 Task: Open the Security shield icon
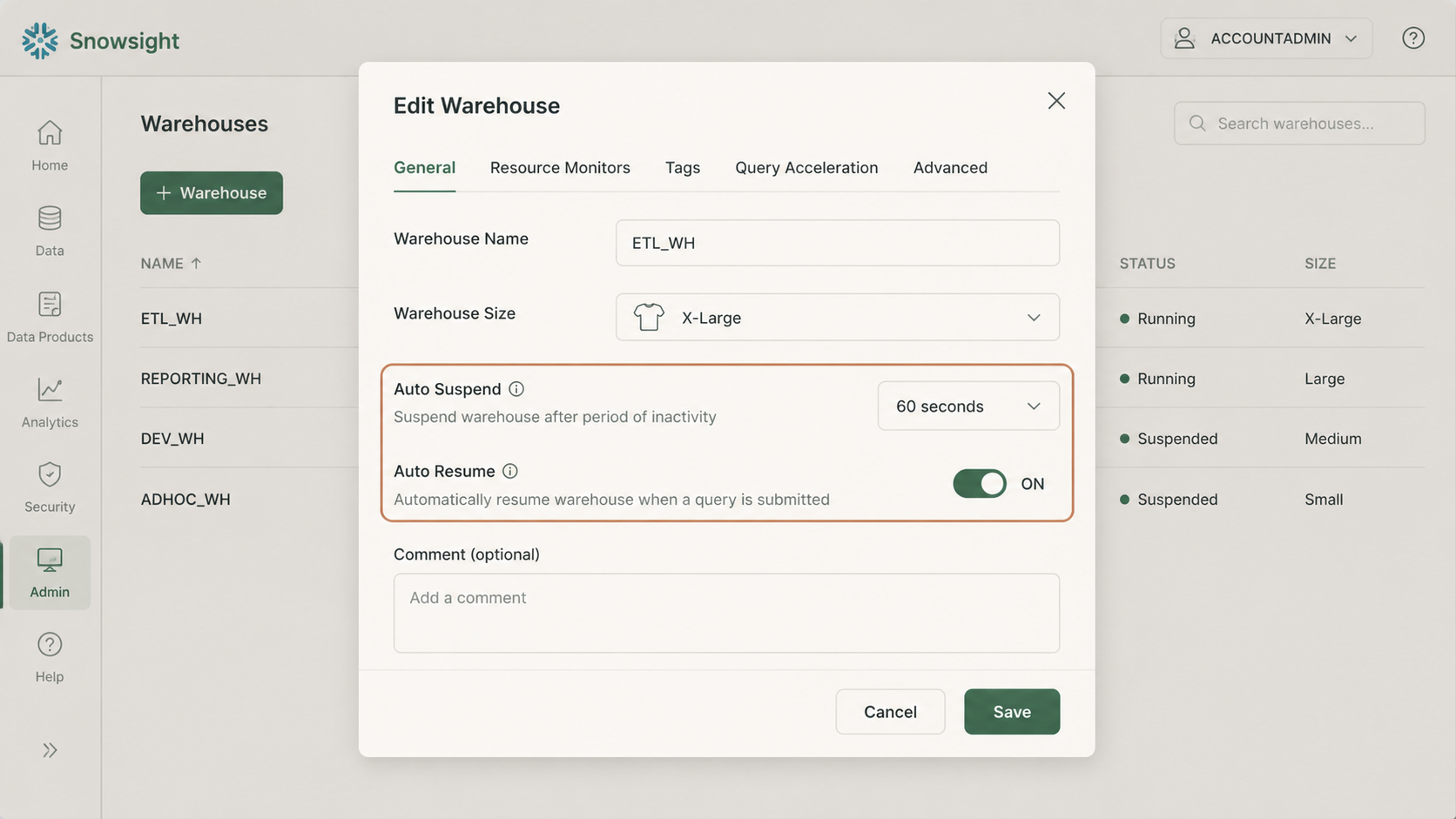point(50,475)
